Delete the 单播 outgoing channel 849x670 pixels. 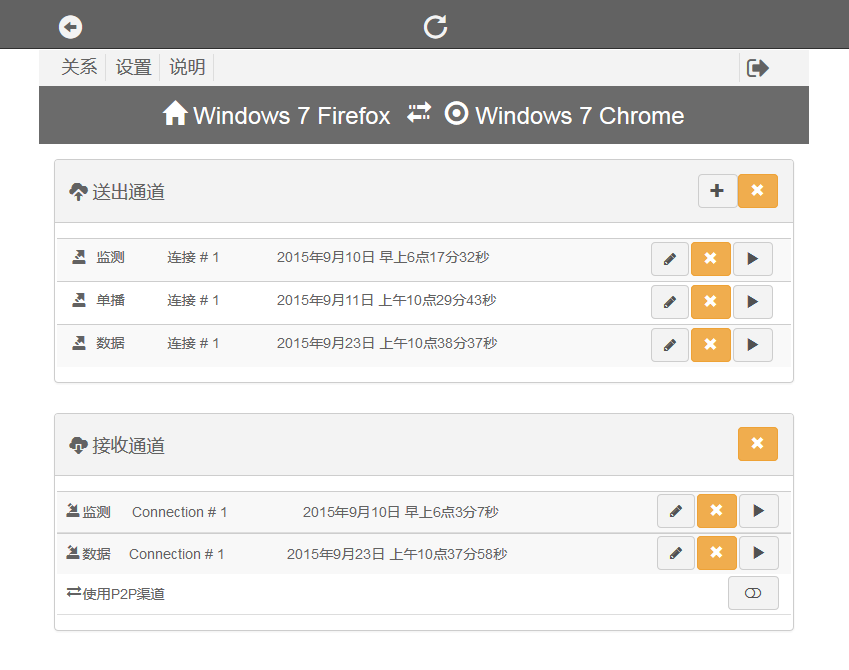tap(710, 302)
